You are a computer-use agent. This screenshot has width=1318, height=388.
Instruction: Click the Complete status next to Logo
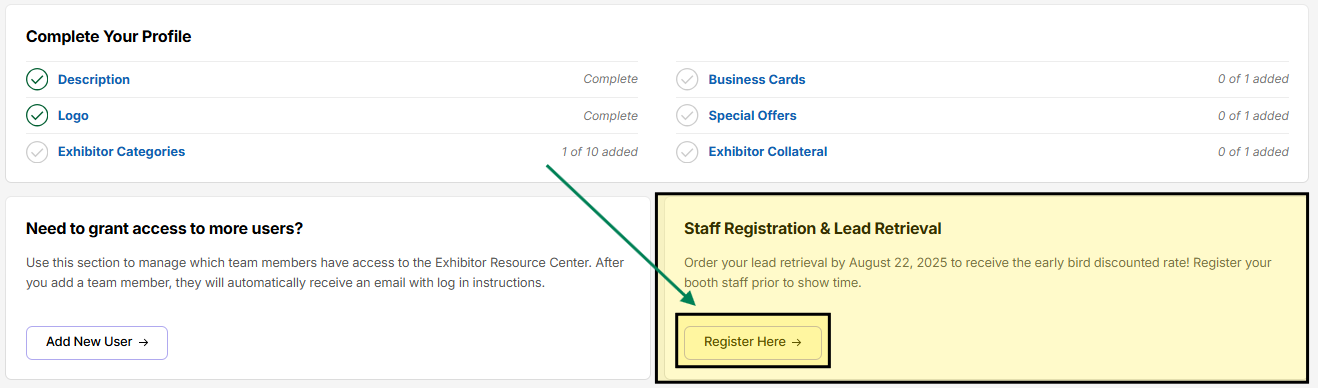(611, 116)
